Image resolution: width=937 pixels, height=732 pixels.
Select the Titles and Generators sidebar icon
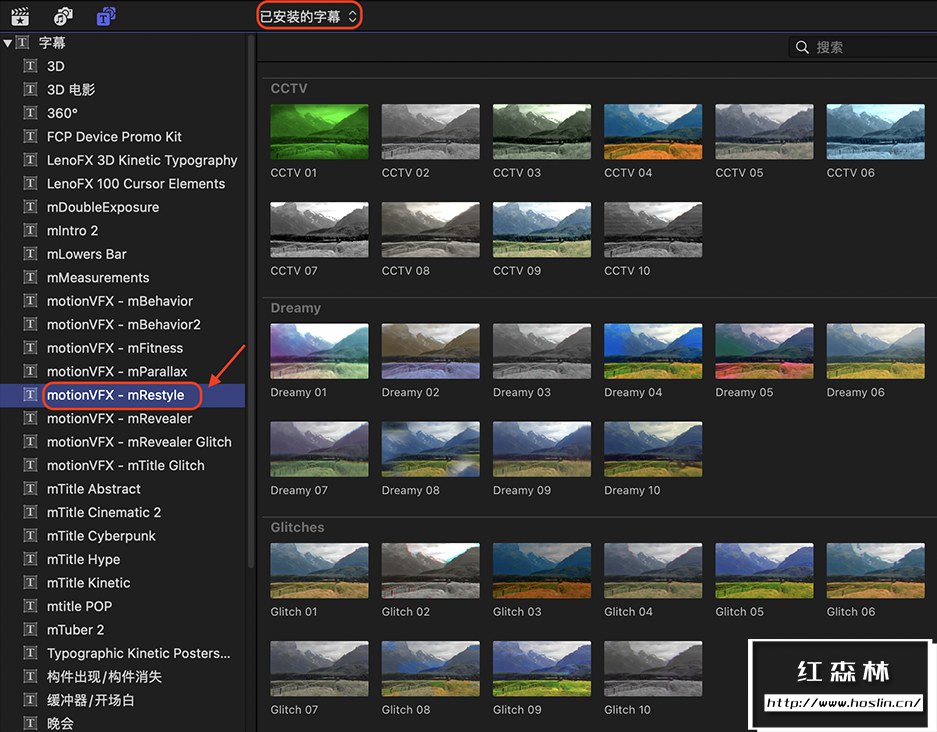106,16
